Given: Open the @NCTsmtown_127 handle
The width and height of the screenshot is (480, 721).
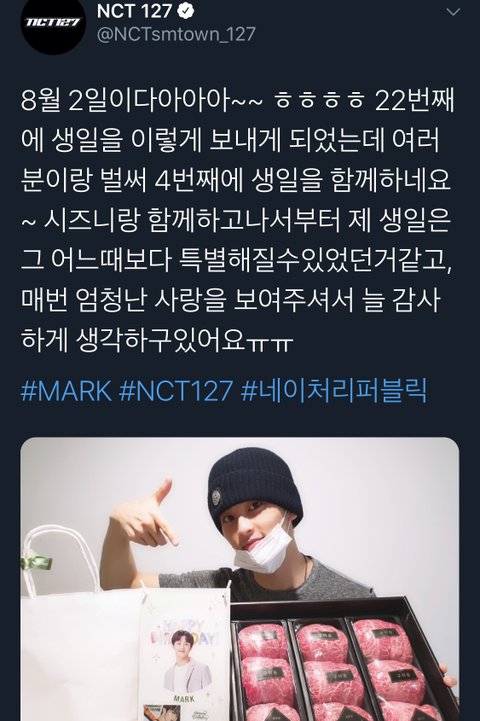Looking at the screenshot, I should [176, 35].
